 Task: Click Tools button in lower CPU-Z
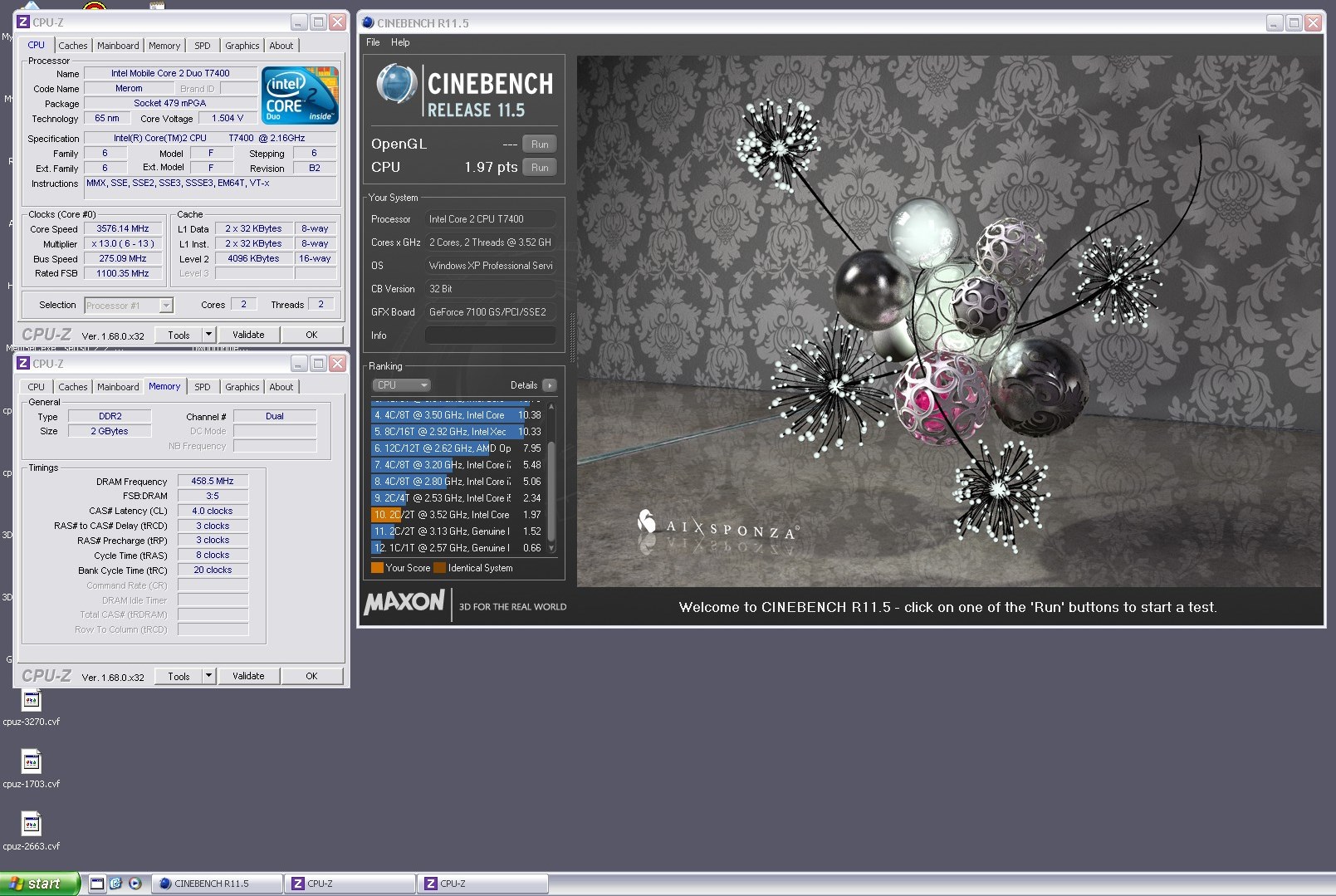(179, 676)
